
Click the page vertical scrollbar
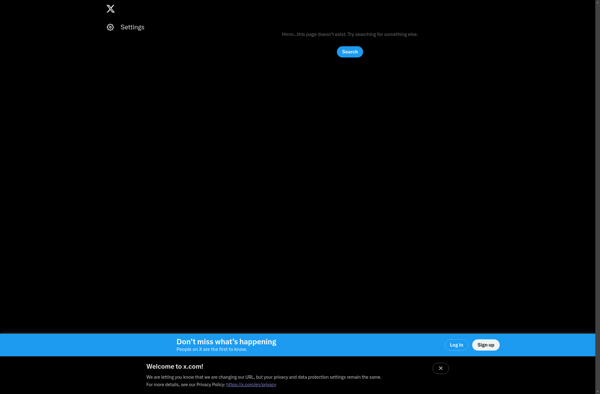click(598, 197)
